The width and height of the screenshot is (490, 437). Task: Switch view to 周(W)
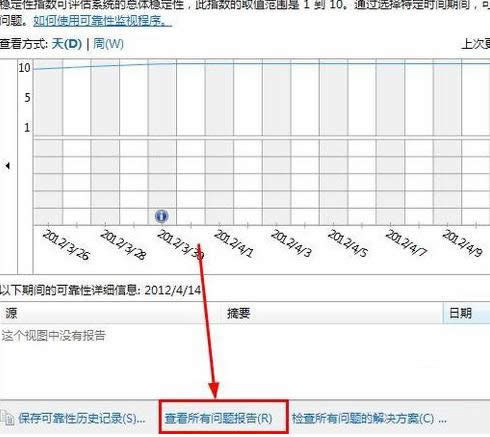108,44
